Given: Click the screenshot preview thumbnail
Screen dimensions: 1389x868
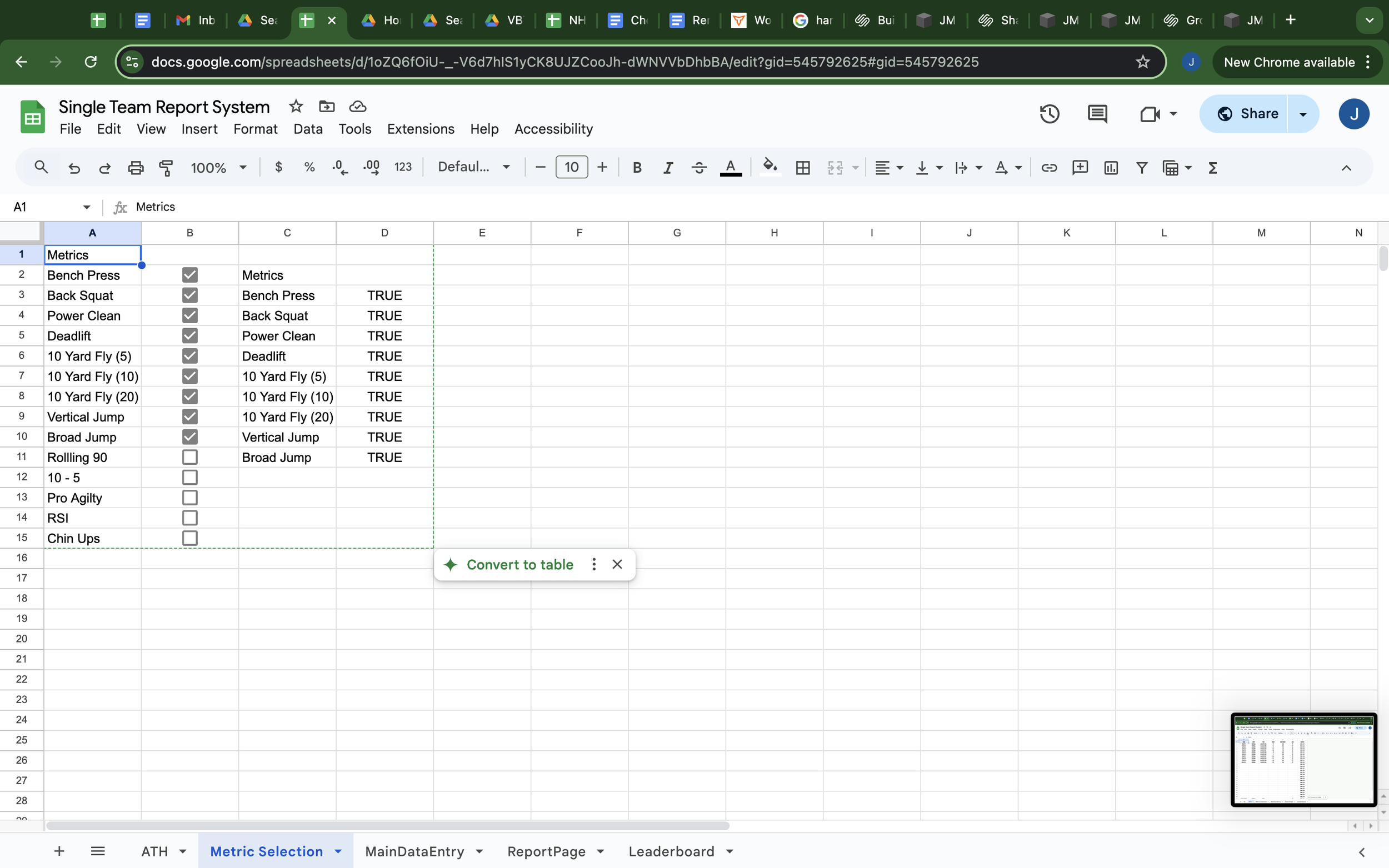Looking at the screenshot, I should tap(1303, 760).
